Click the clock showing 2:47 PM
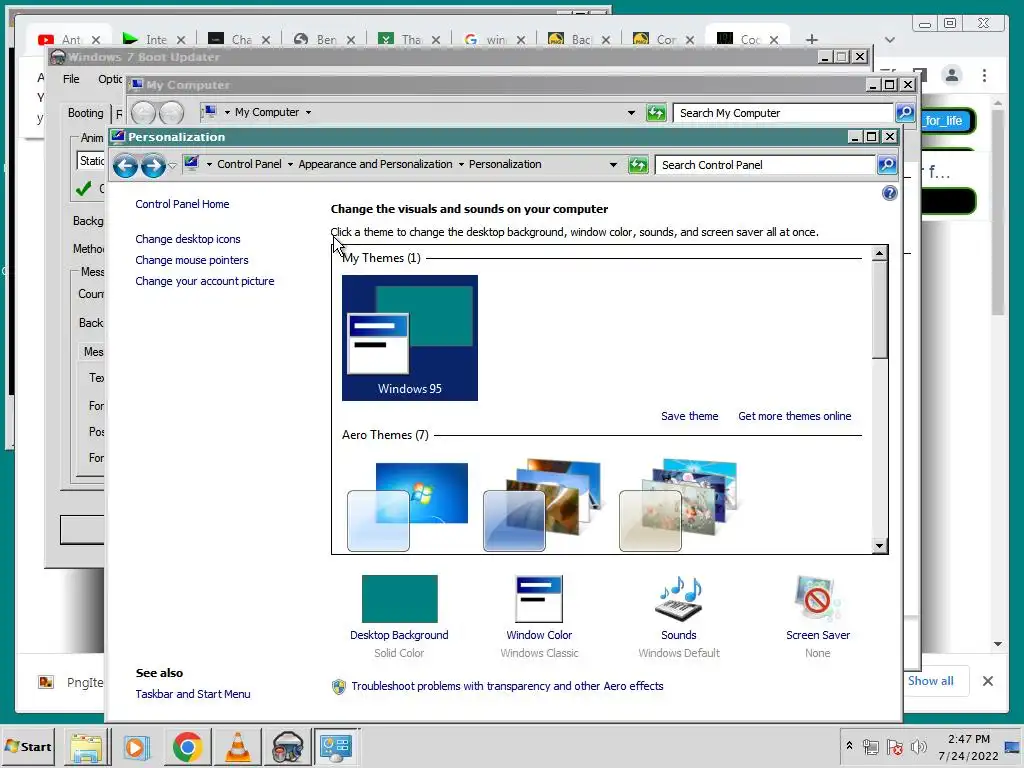The image size is (1024, 768). pos(968,739)
